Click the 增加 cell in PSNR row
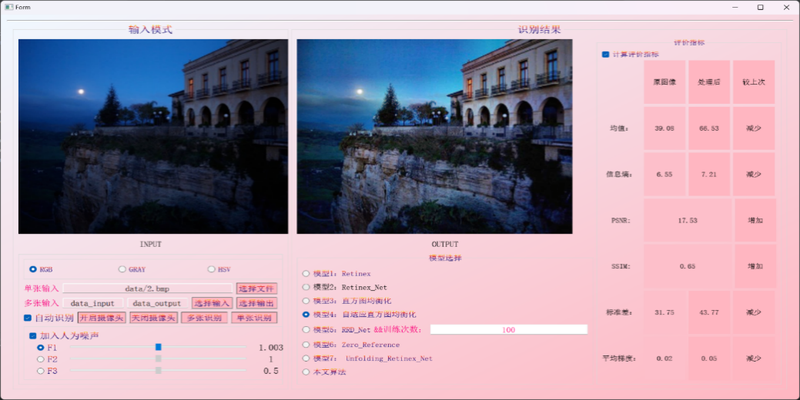Viewport: 800px width, 400px height. tap(755, 220)
